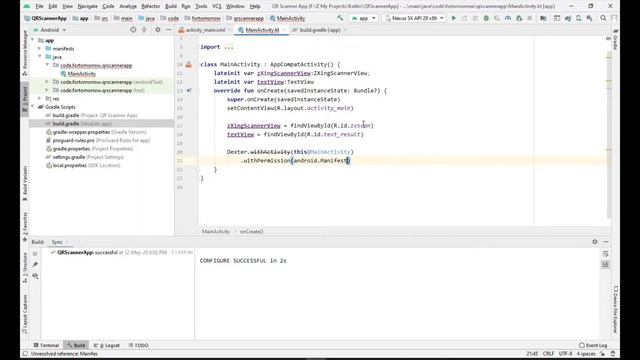Viewport: 640px width, 360px height.
Task: Open the app run configuration dropdown
Action: (x=363, y=18)
